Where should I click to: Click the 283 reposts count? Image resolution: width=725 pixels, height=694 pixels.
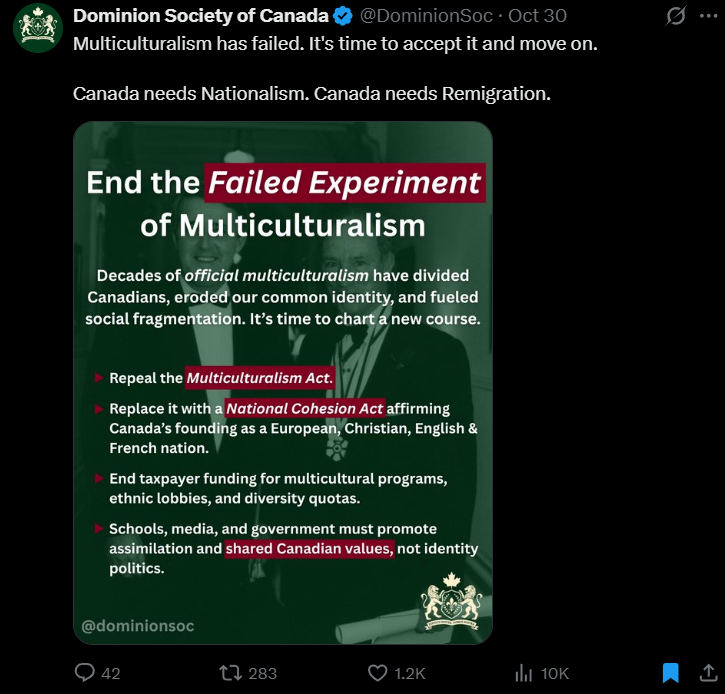262,673
